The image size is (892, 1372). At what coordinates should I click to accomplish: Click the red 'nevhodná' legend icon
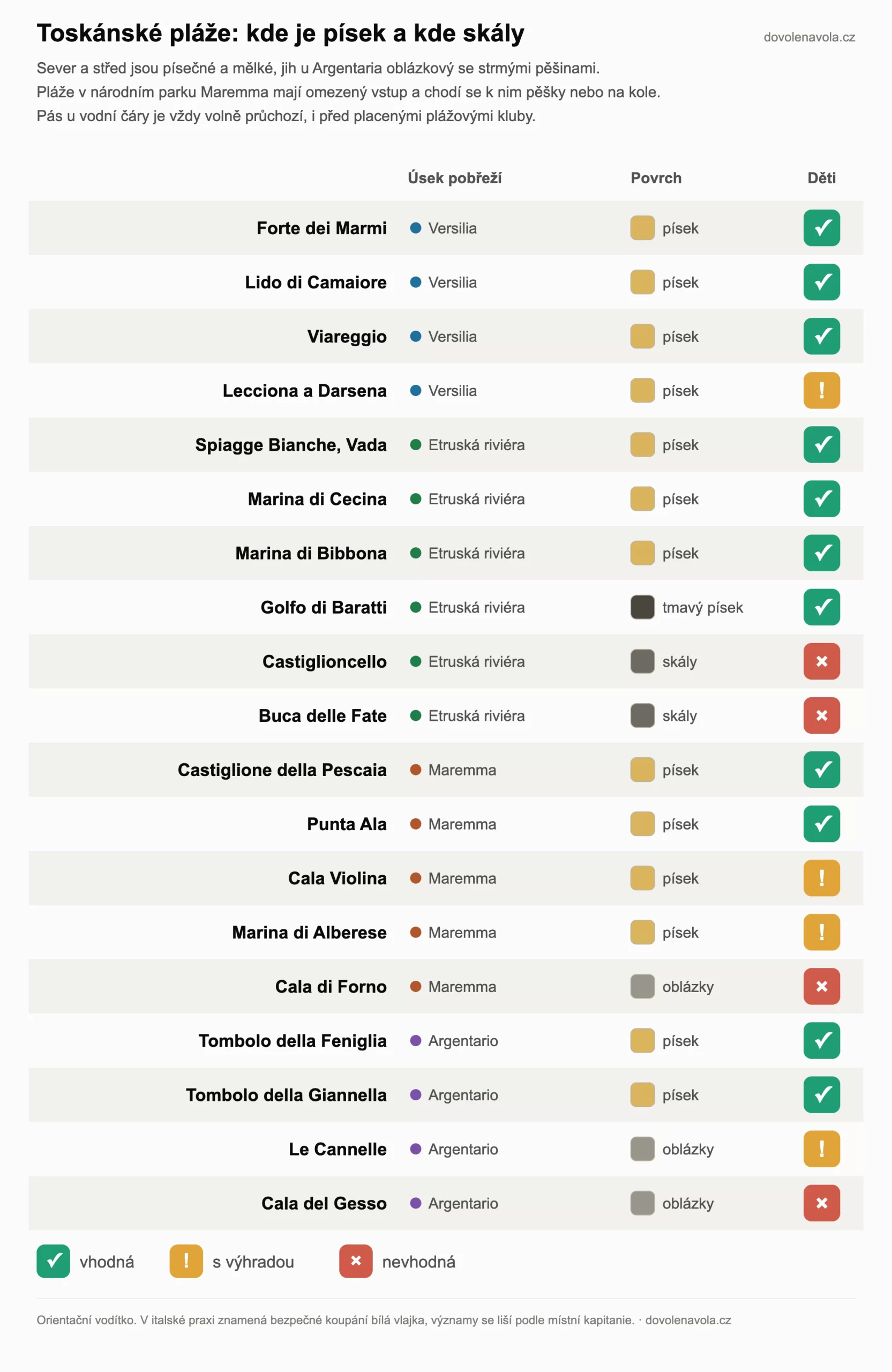click(x=356, y=1261)
